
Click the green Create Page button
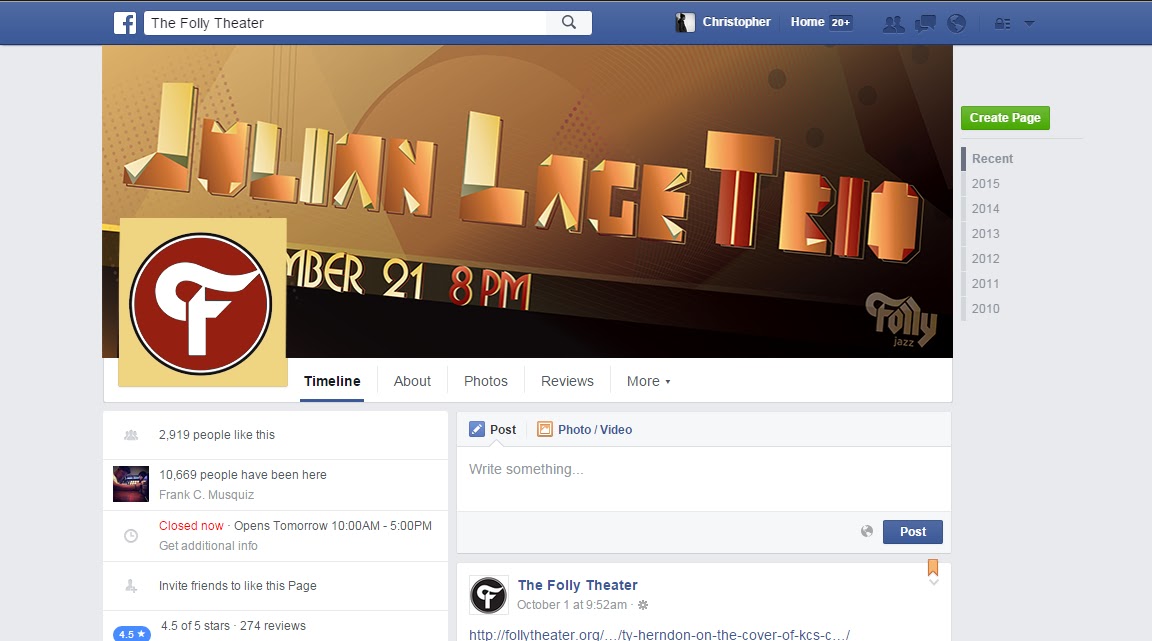[1005, 118]
